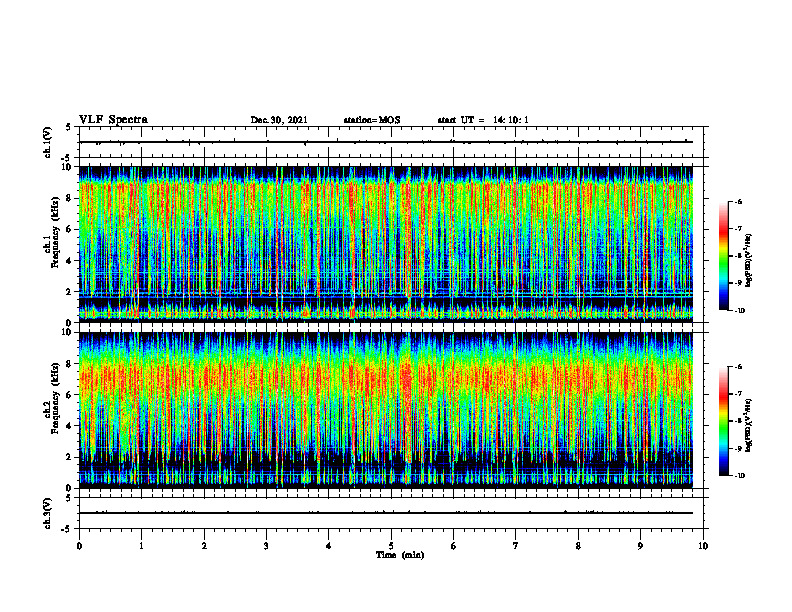Click the "ch.1(V)" waveform axis label

pyautogui.click(x=47, y=142)
